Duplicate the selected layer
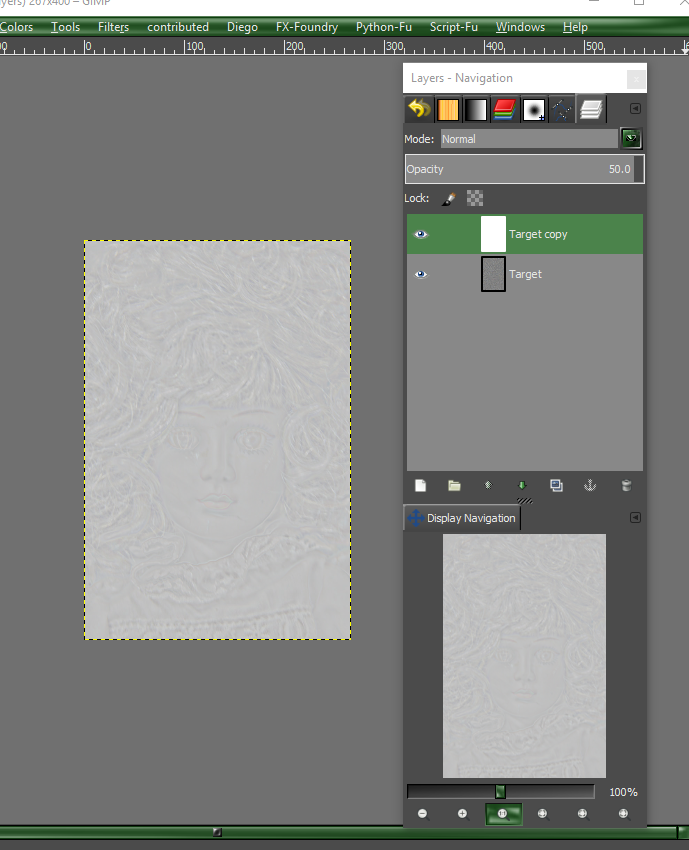The width and height of the screenshot is (689, 850). (556, 485)
